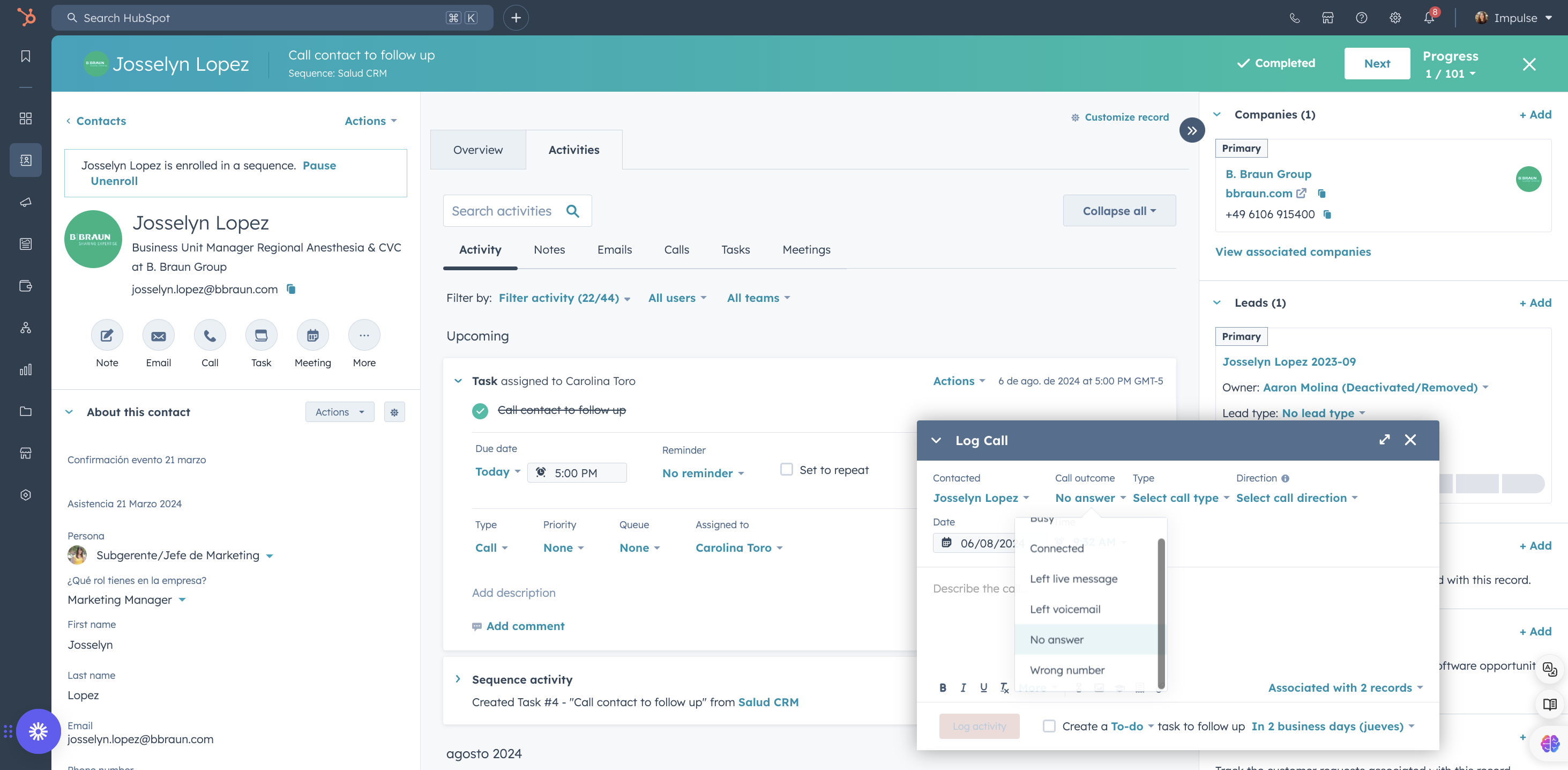Switch to the Notes activity tab

coord(549,250)
